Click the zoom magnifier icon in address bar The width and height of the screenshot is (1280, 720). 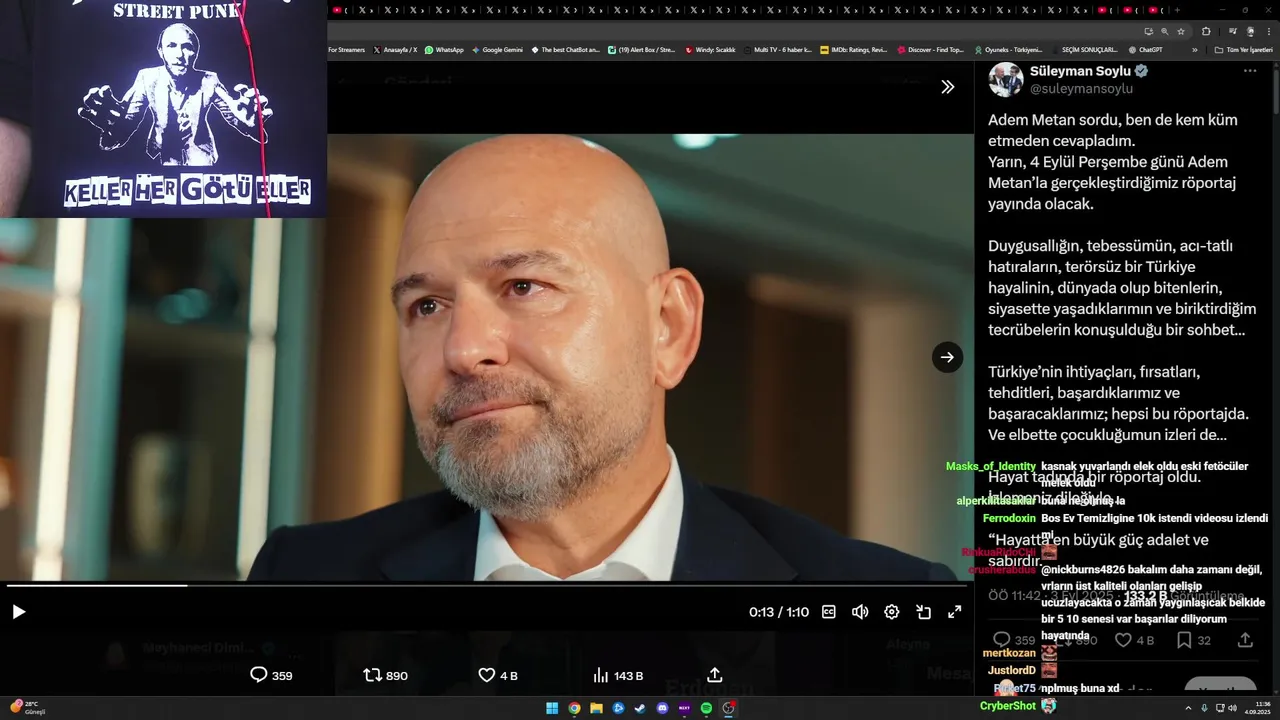click(1164, 31)
